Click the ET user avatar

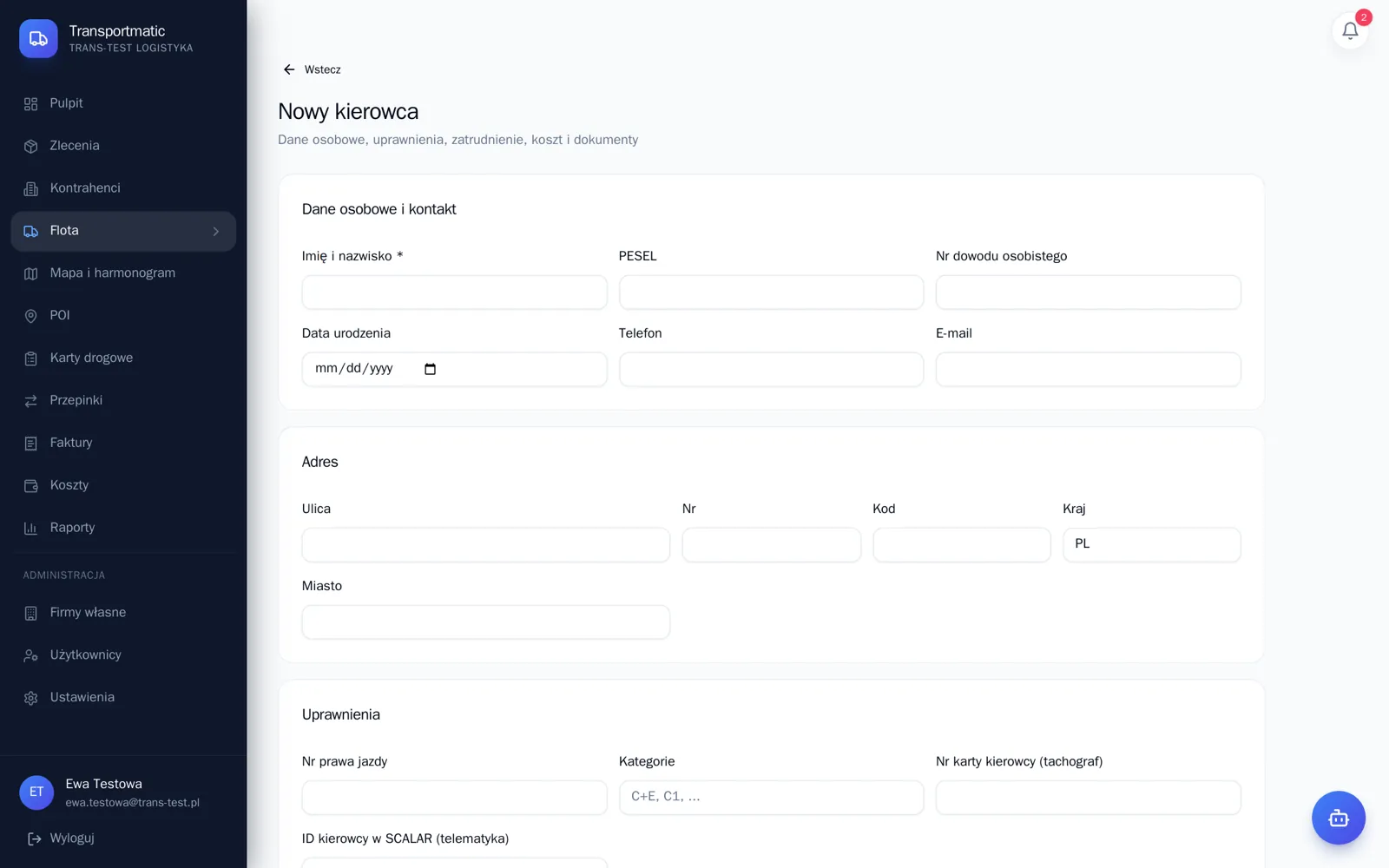pos(36,792)
